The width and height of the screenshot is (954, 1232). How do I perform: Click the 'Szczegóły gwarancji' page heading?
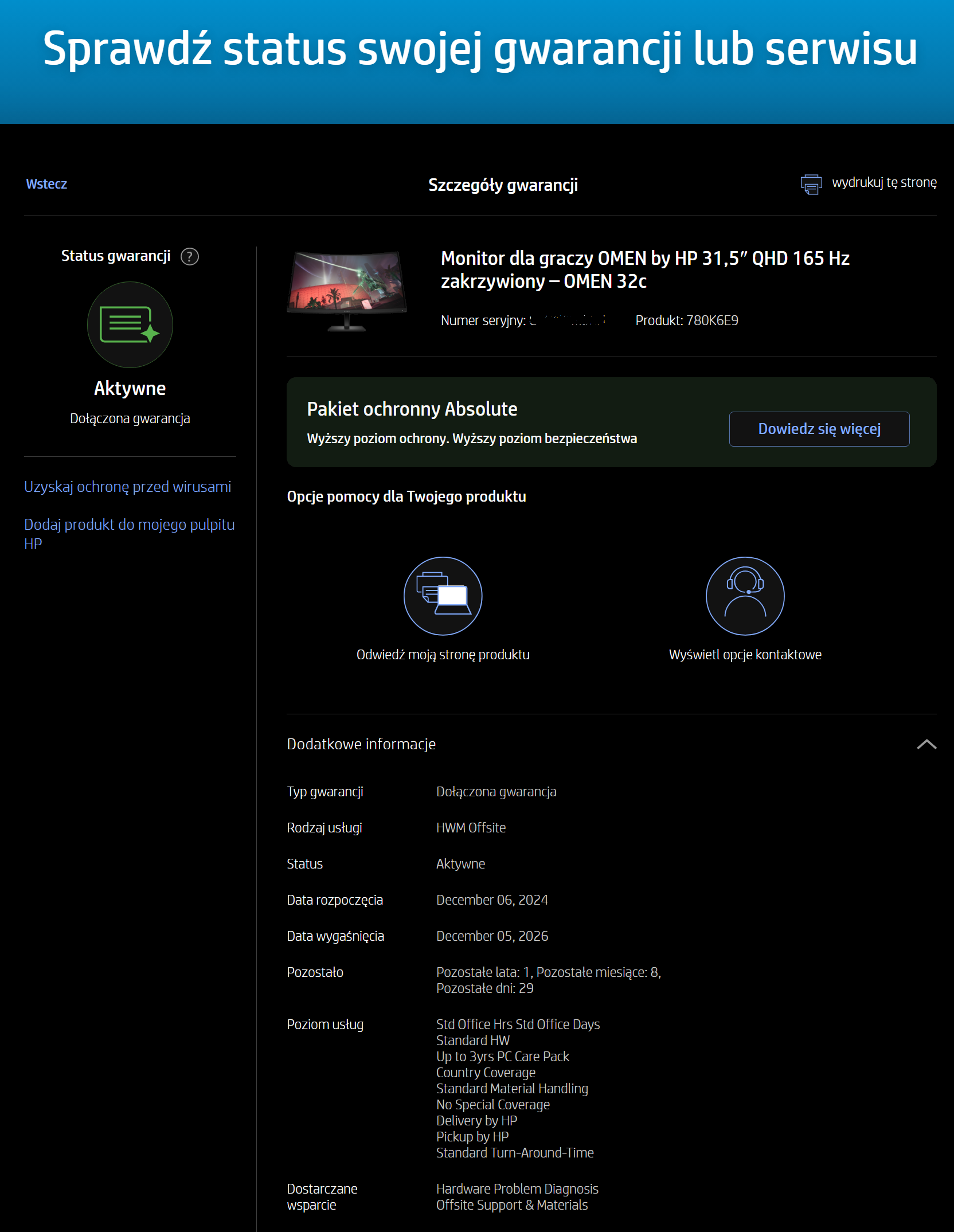point(503,185)
